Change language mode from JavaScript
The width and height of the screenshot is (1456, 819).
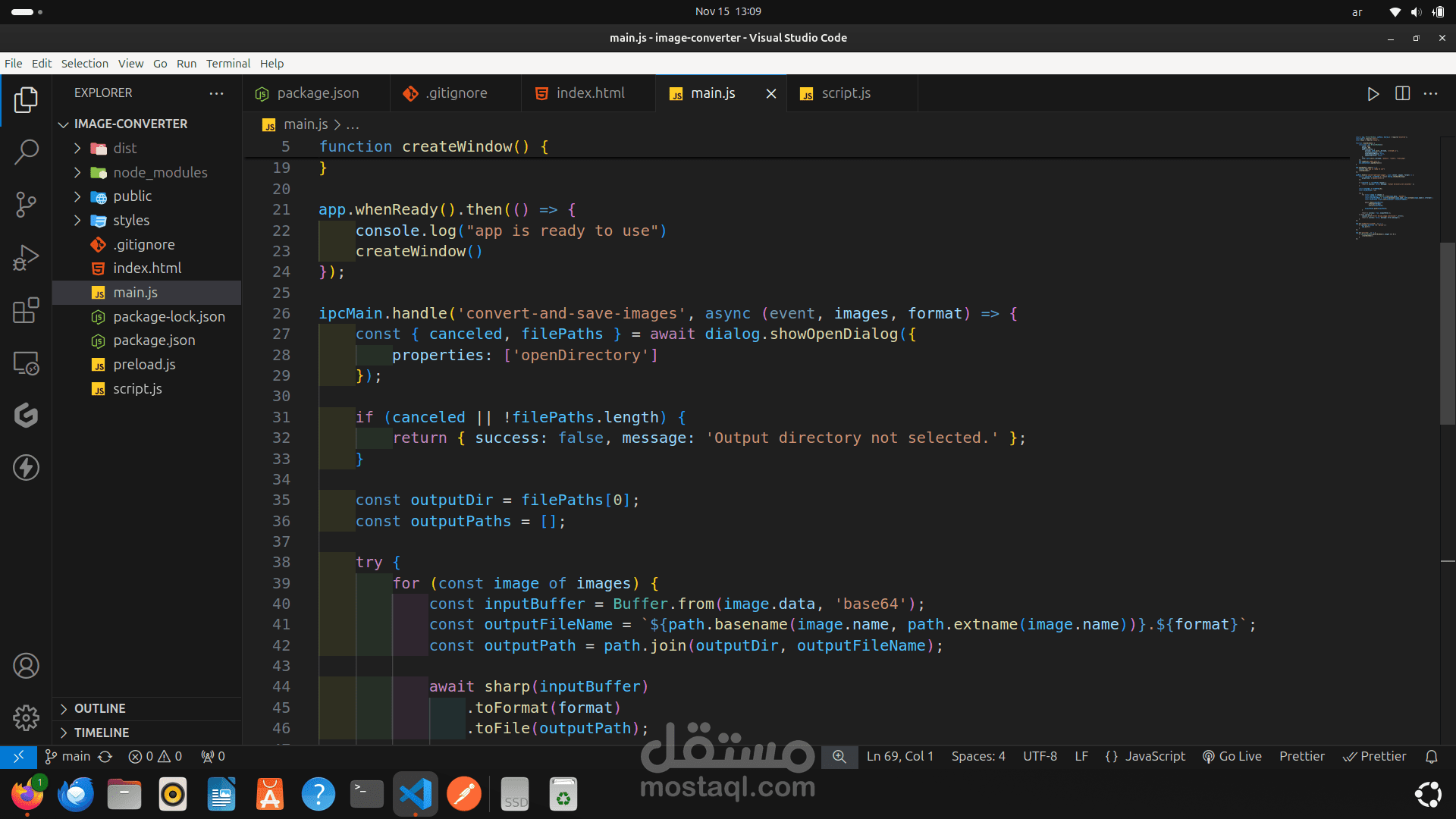(x=1154, y=756)
